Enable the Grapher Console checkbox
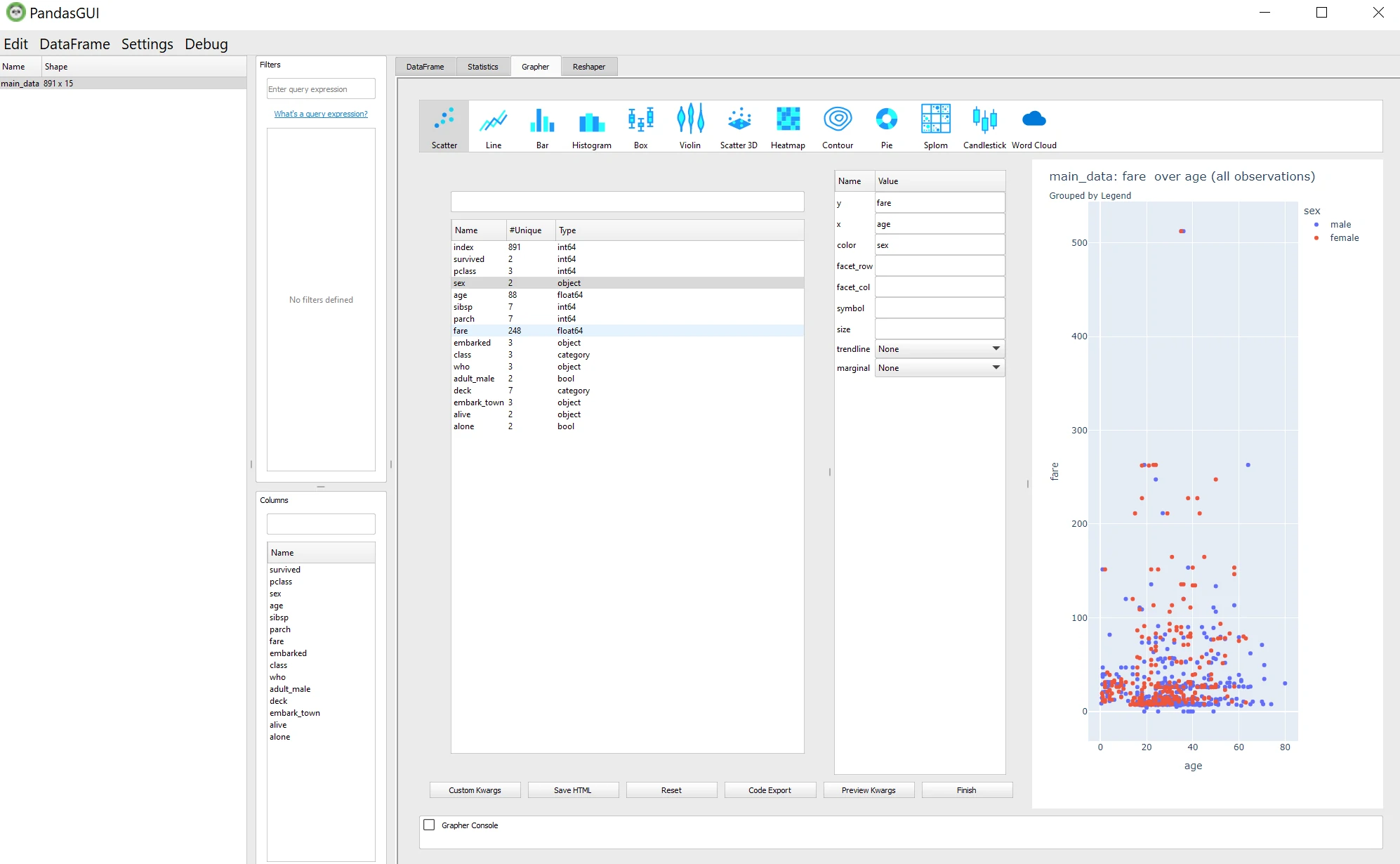1400x864 pixels. 429,825
